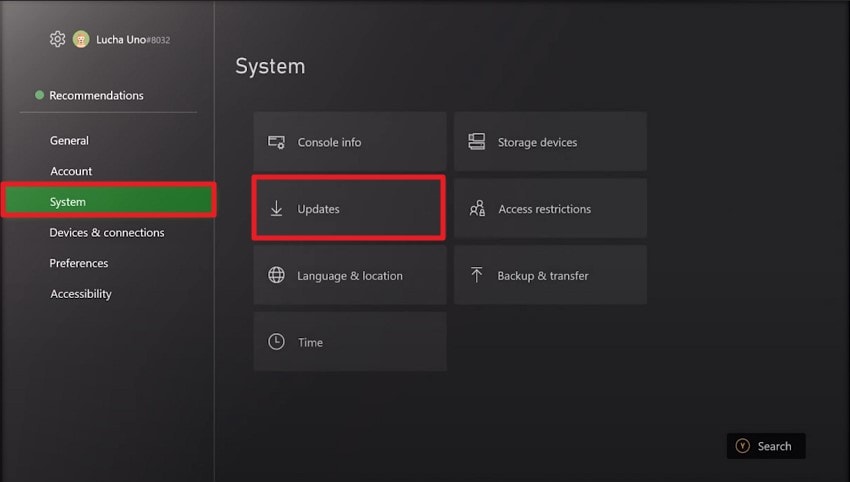The height and width of the screenshot is (482, 850).
Task: Click the System page heading
Action: coord(270,67)
